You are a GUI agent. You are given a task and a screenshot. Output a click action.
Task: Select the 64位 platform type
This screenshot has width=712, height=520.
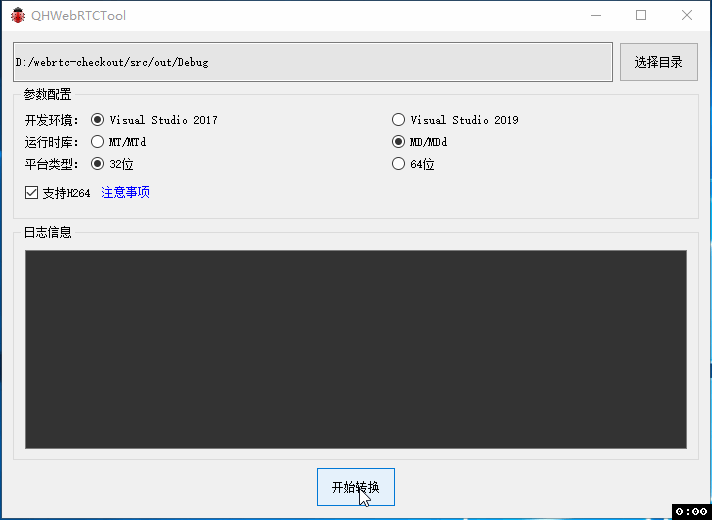(x=413, y=164)
